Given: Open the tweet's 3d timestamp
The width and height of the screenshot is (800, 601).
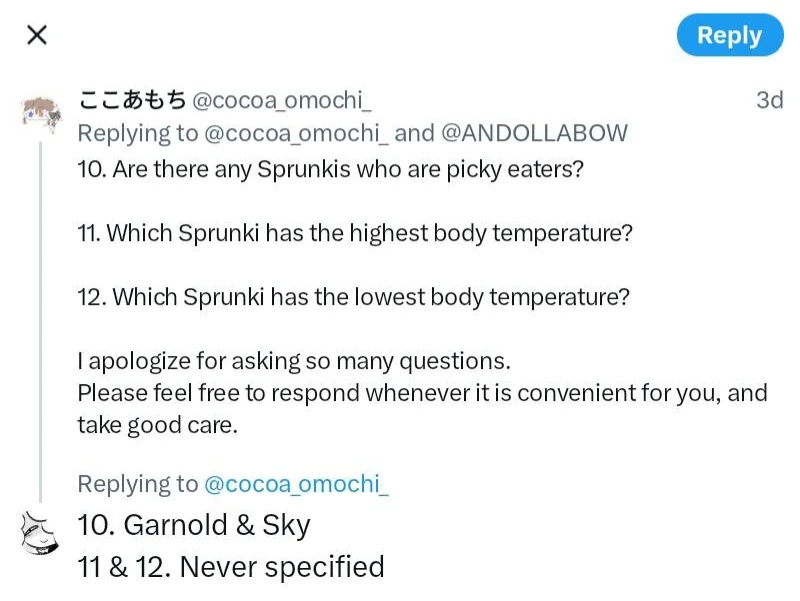Looking at the screenshot, I should 769,101.
